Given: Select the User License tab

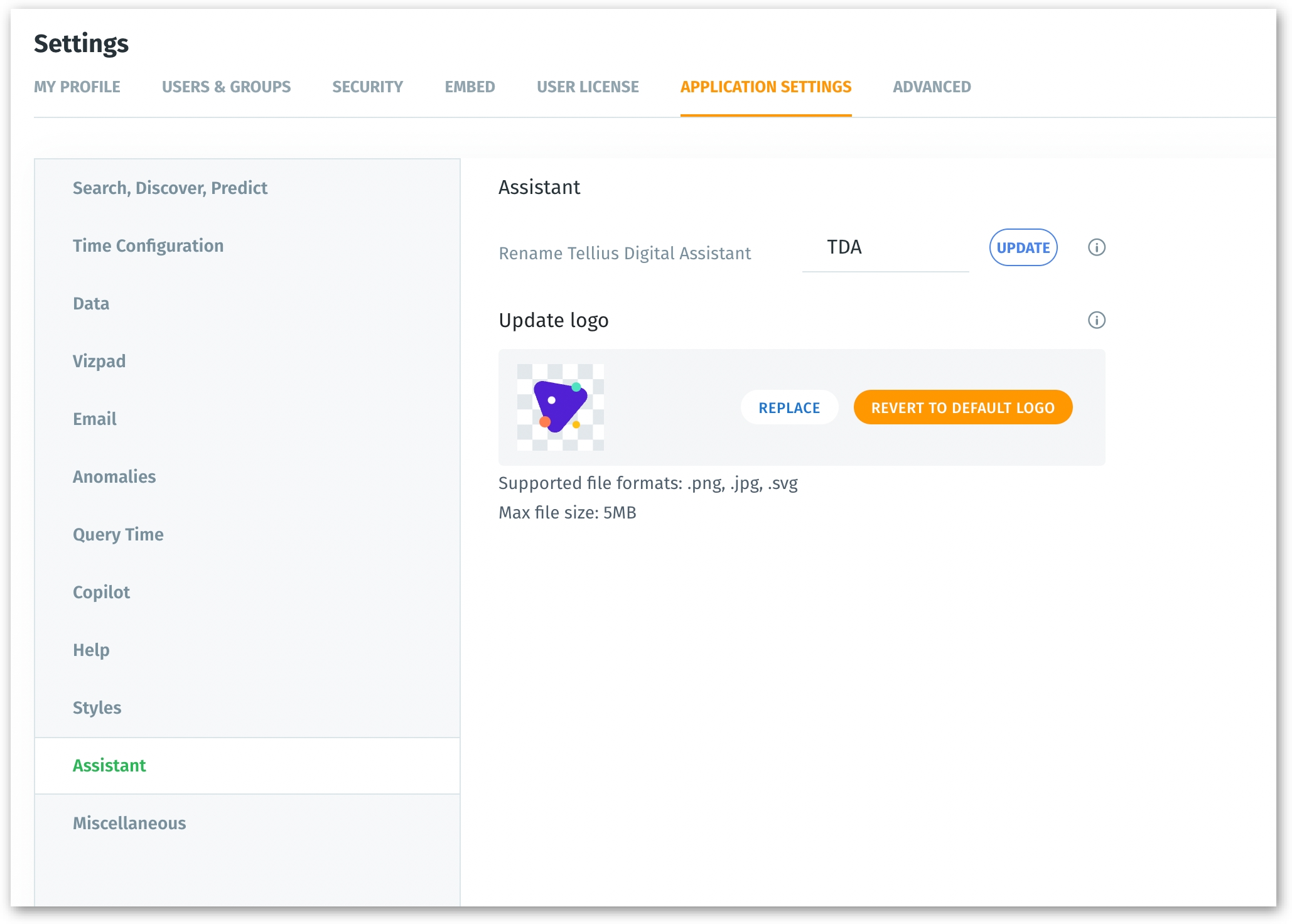Looking at the screenshot, I should 587,87.
